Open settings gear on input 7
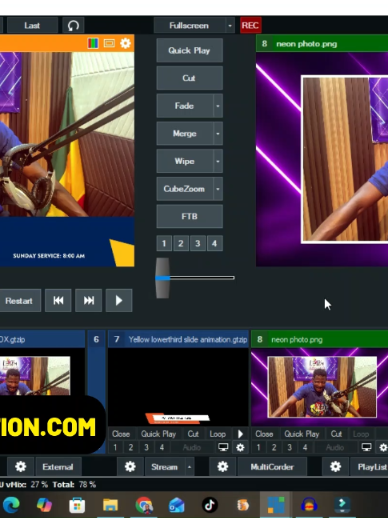 (240, 447)
